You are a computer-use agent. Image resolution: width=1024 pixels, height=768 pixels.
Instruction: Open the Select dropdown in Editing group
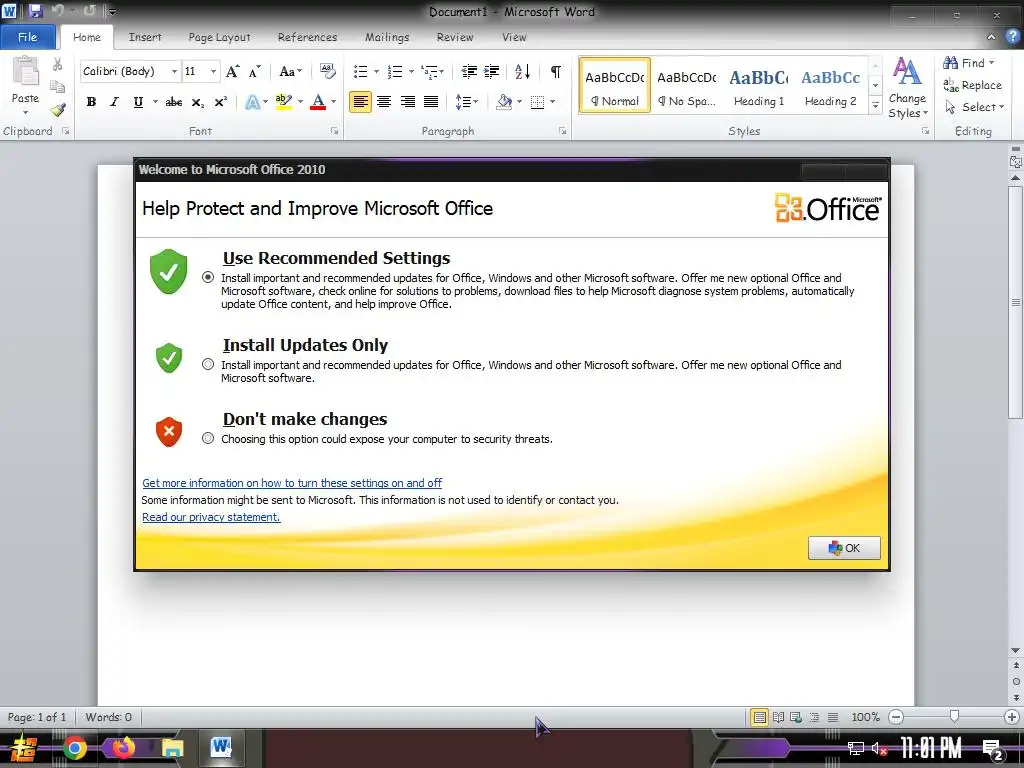[974, 107]
